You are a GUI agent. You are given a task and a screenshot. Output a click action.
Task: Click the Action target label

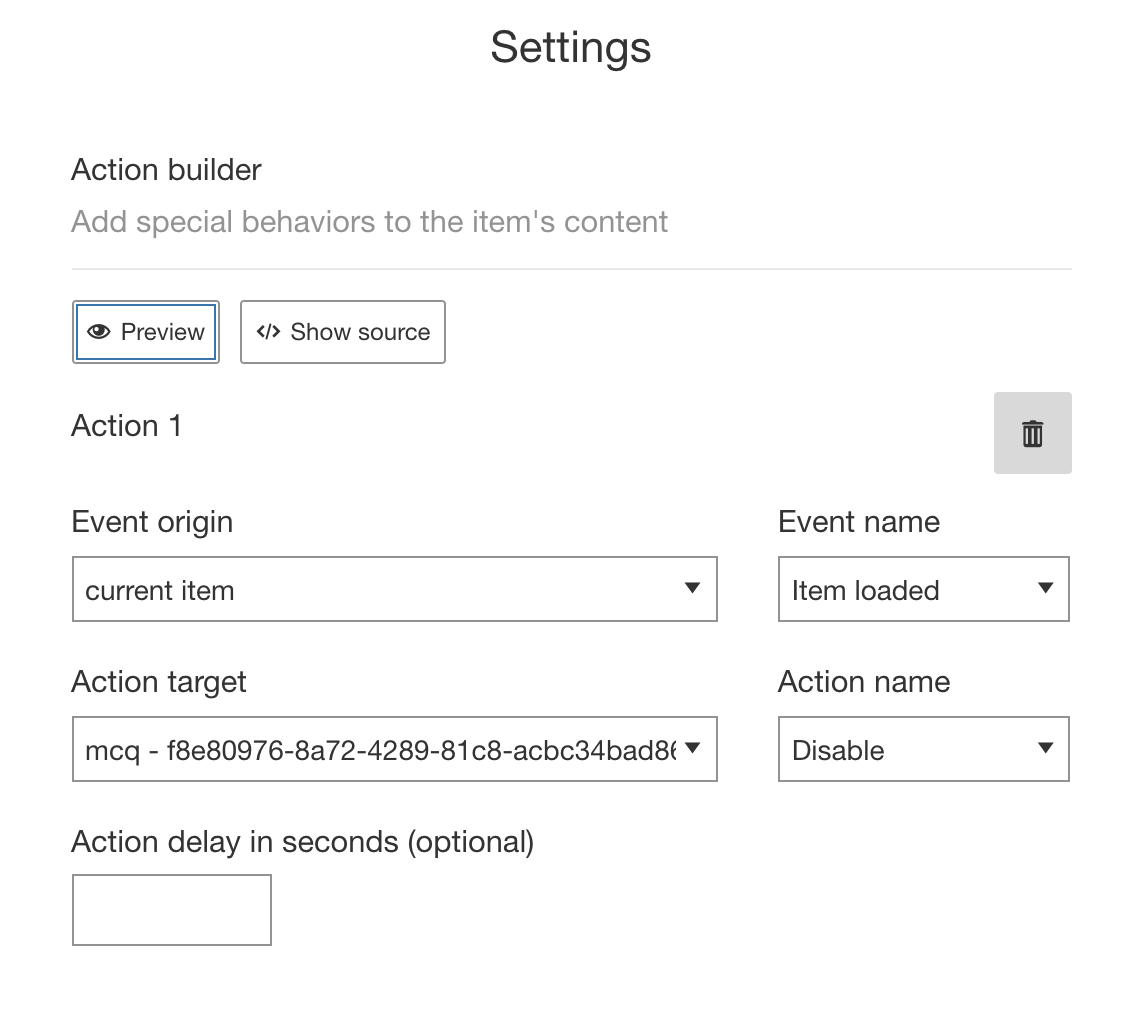(159, 682)
